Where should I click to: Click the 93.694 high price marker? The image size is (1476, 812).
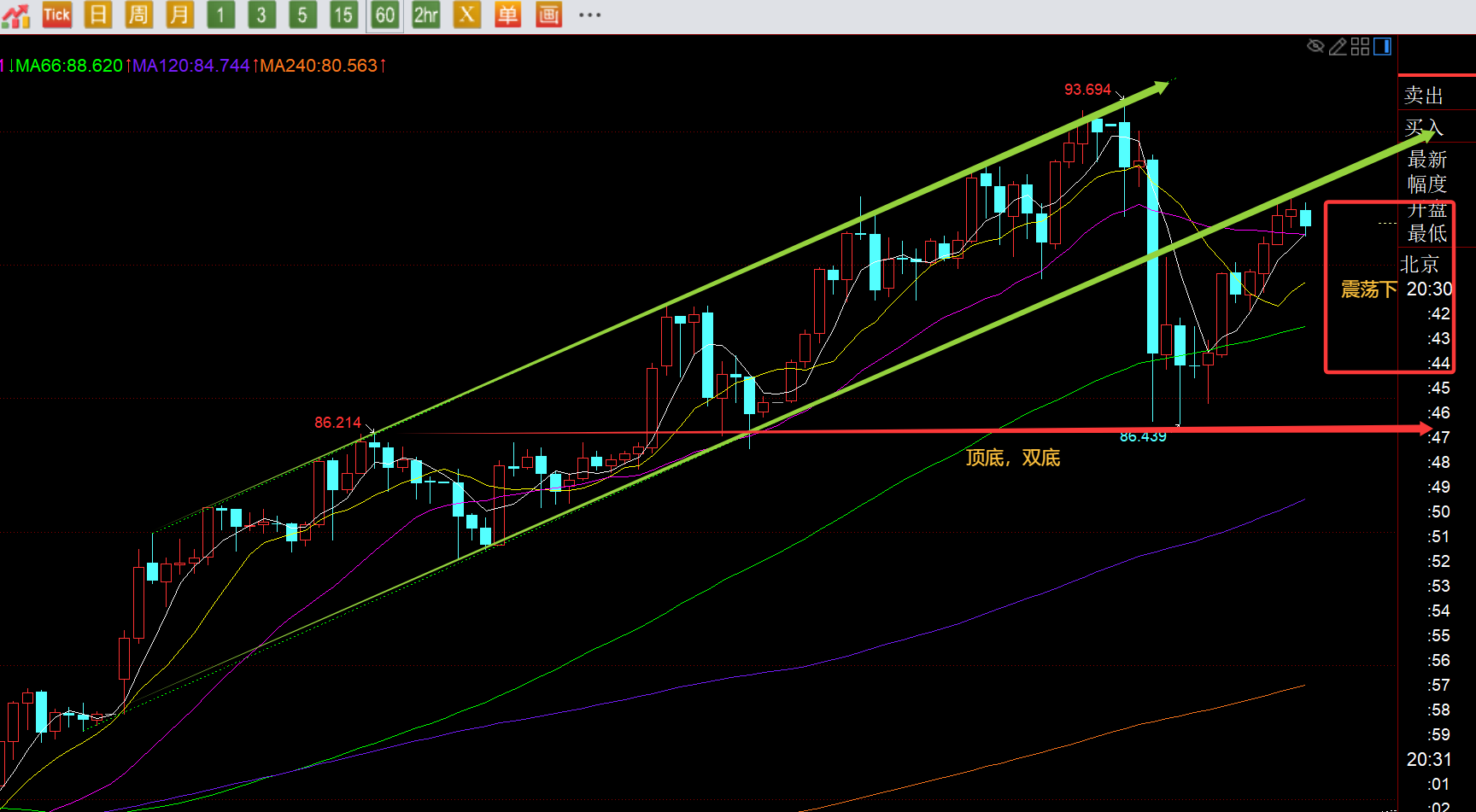coord(1087,90)
